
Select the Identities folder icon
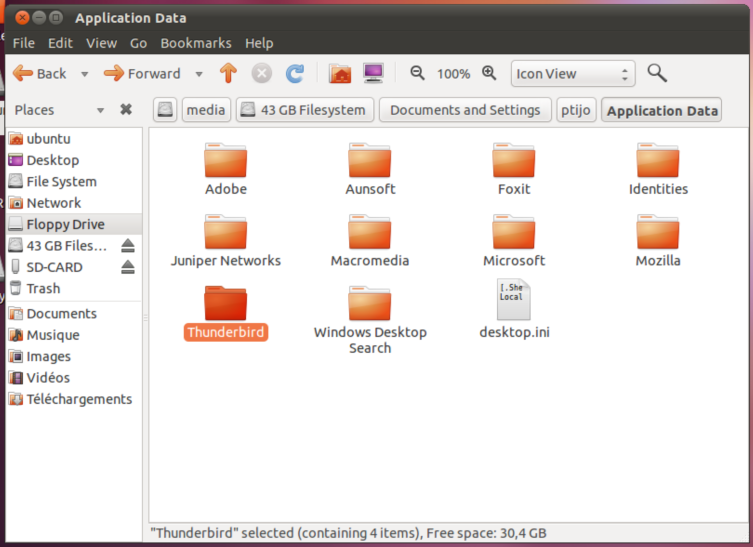point(657,161)
